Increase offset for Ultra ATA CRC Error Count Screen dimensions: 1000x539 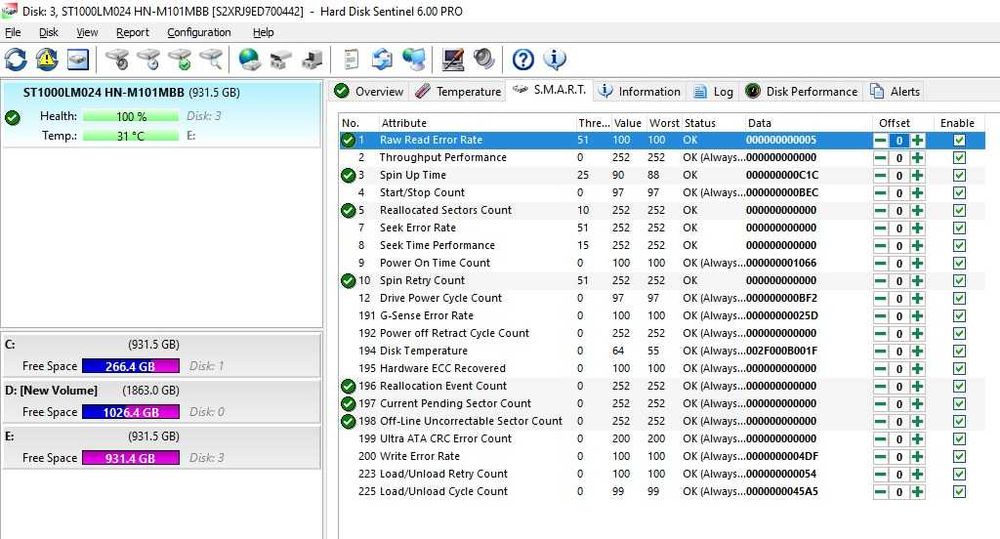coord(917,439)
